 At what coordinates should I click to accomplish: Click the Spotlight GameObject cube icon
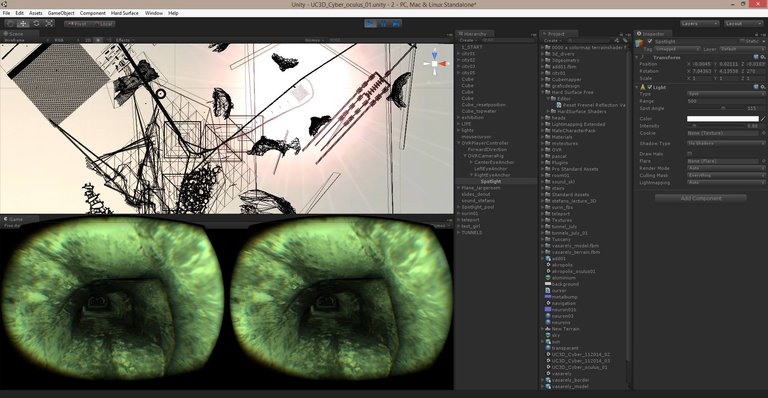point(640,44)
